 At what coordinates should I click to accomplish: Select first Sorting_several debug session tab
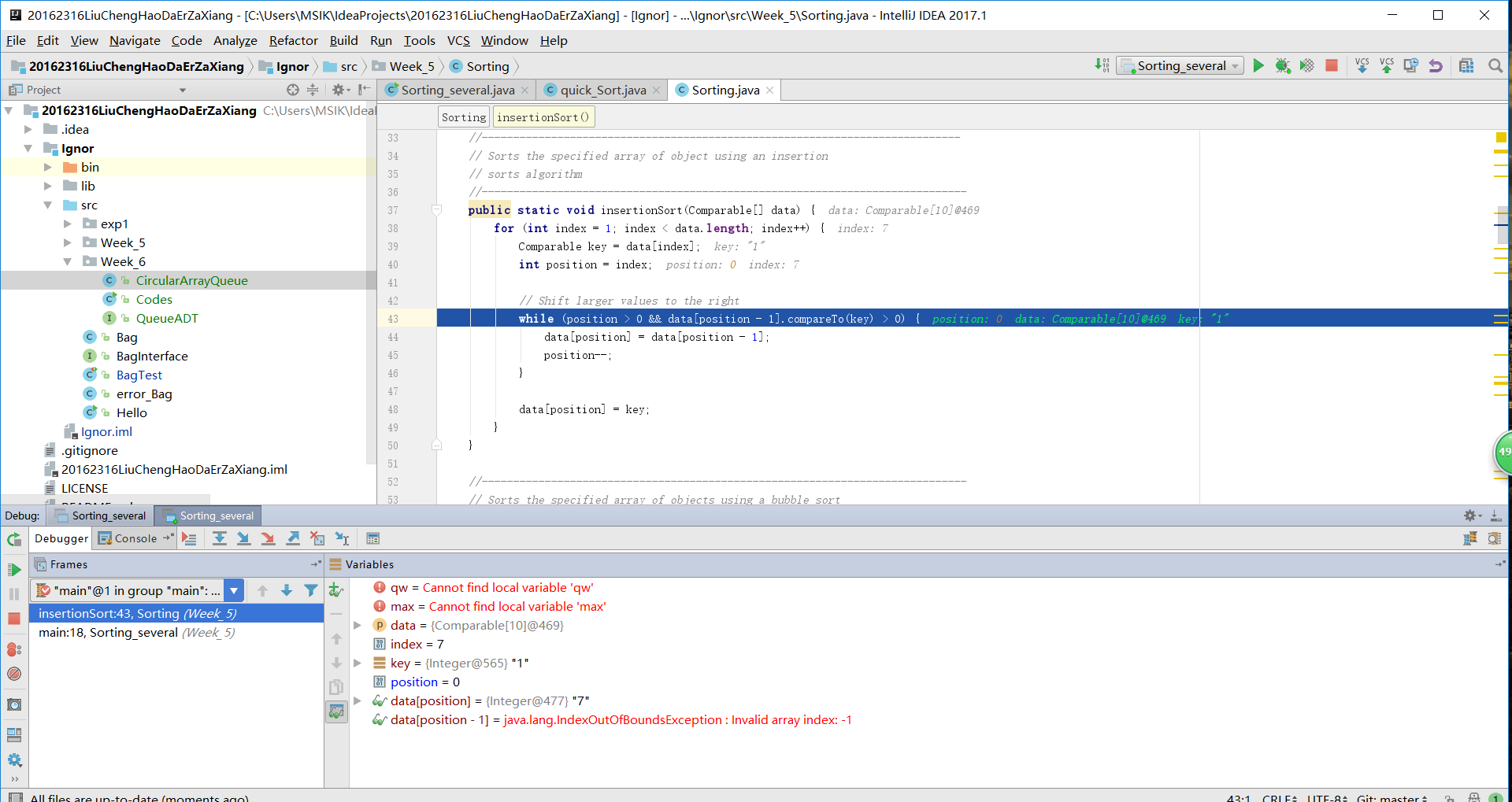pyautogui.click(x=102, y=516)
